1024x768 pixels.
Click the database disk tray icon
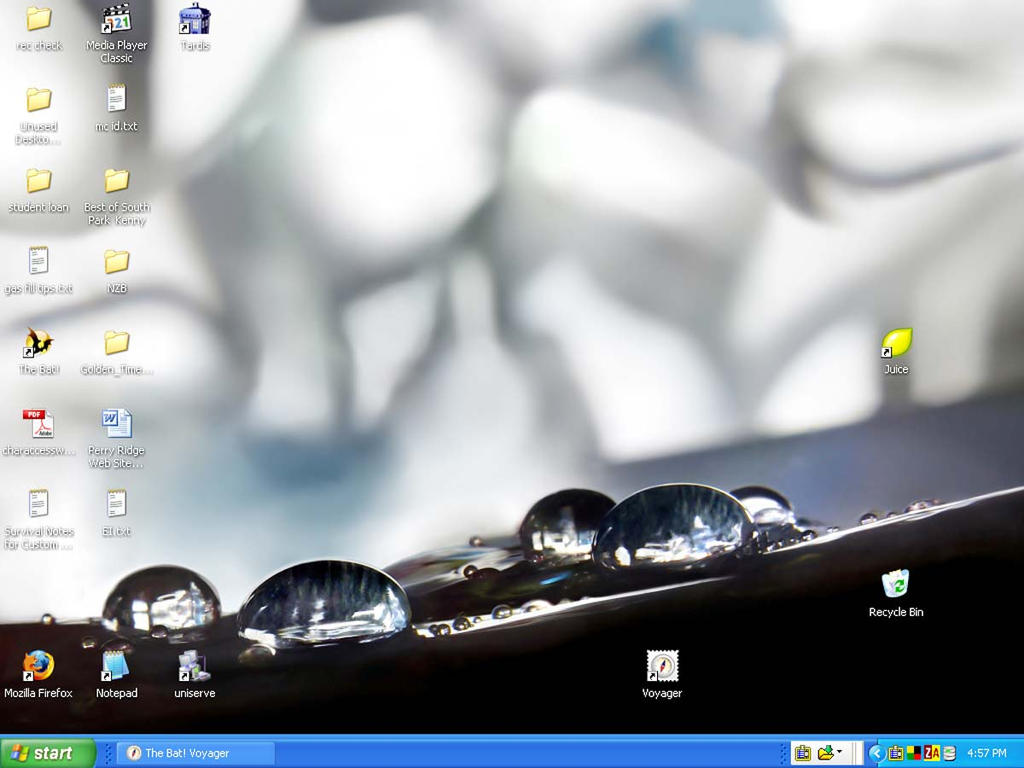(x=949, y=753)
